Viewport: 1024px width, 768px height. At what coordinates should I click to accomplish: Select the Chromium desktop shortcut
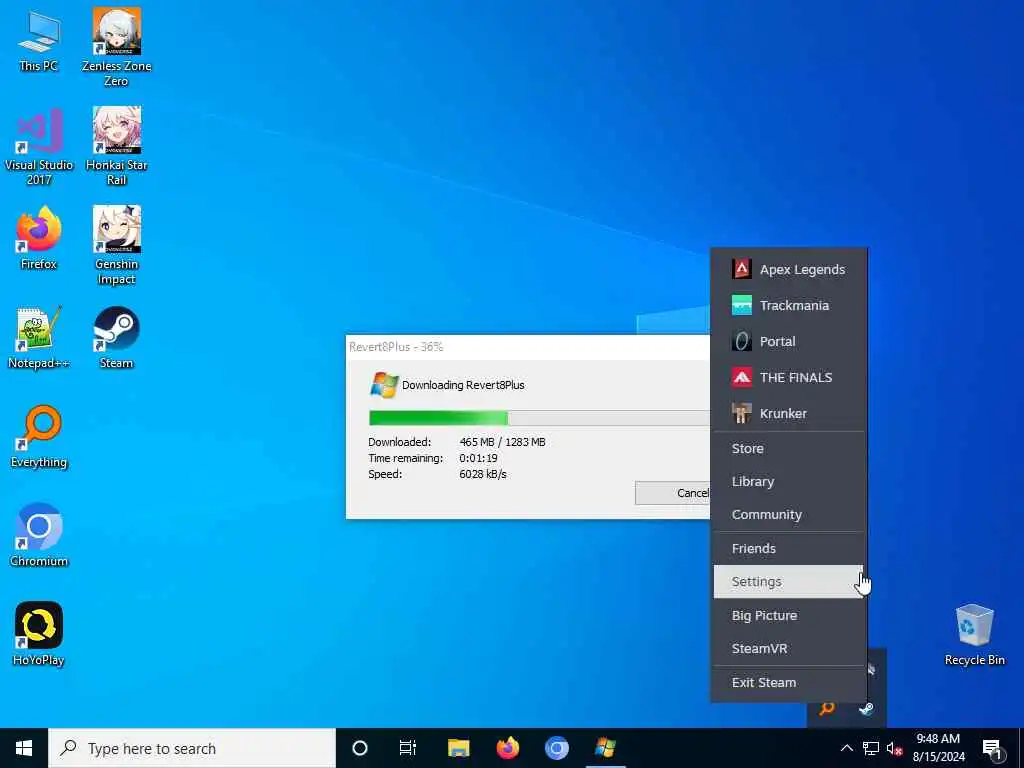pyautogui.click(x=39, y=536)
